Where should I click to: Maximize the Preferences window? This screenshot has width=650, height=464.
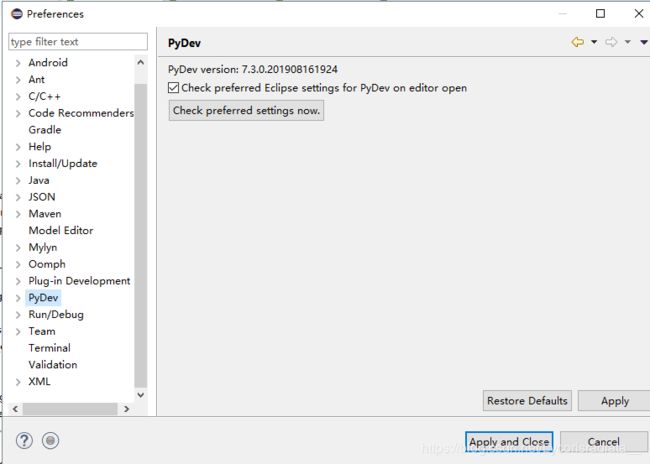tap(600, 14)
